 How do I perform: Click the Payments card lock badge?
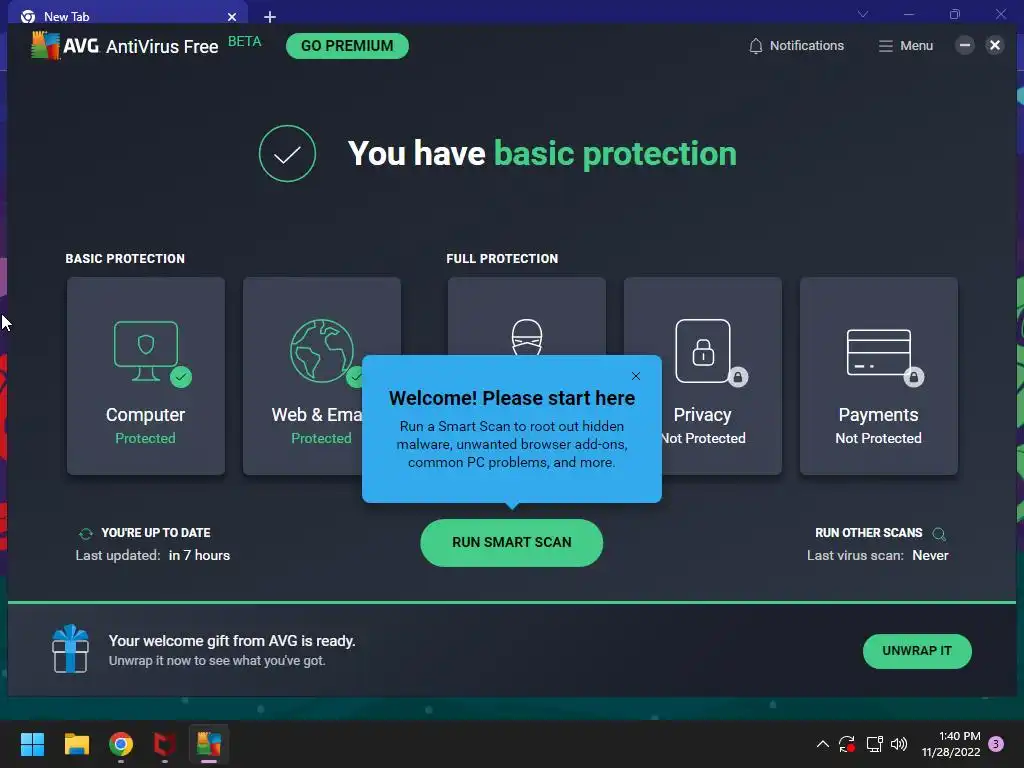[914, 377]
